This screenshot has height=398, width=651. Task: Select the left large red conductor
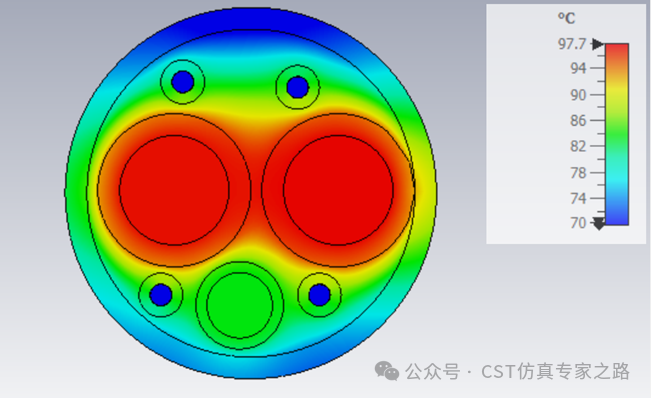tap(174, 190)
